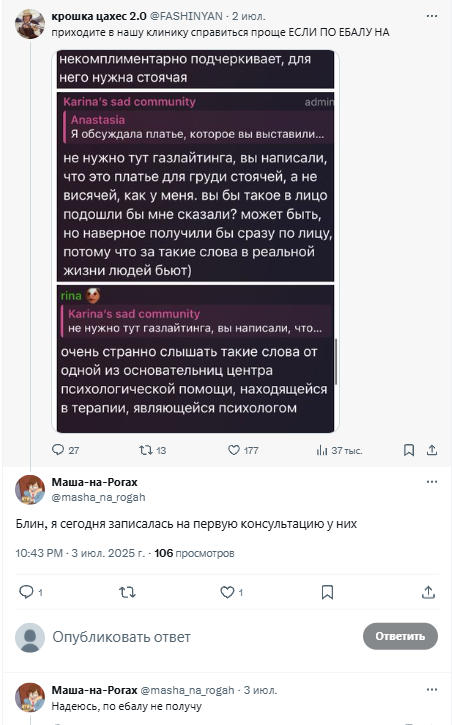Bookmark Маша-на-Рогах's consultation tweet
The width and height of the screenshot is (452, 725).
pos(327,592)
